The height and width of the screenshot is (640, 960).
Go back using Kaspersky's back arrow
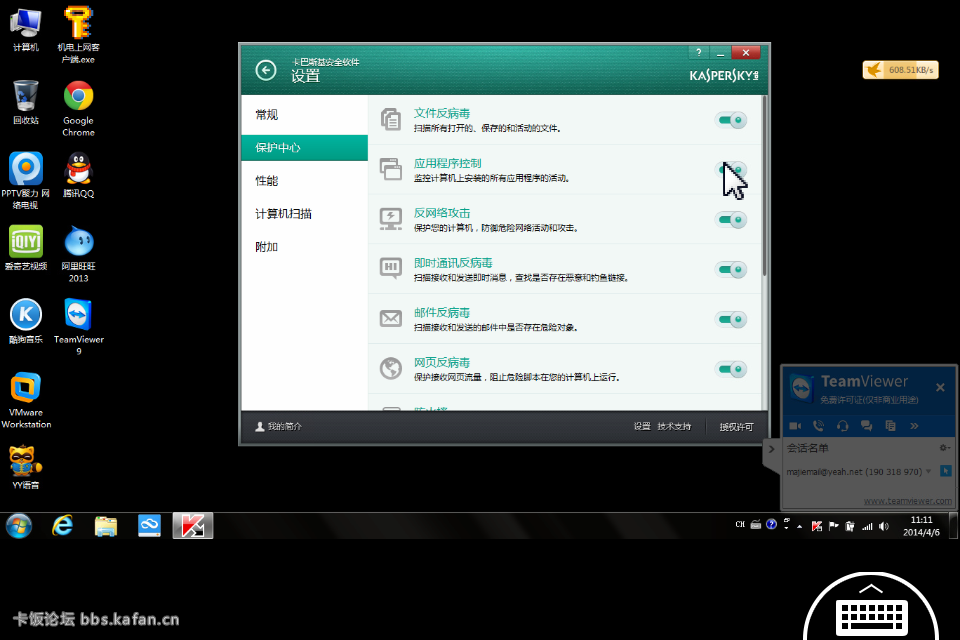pos(266,70)
